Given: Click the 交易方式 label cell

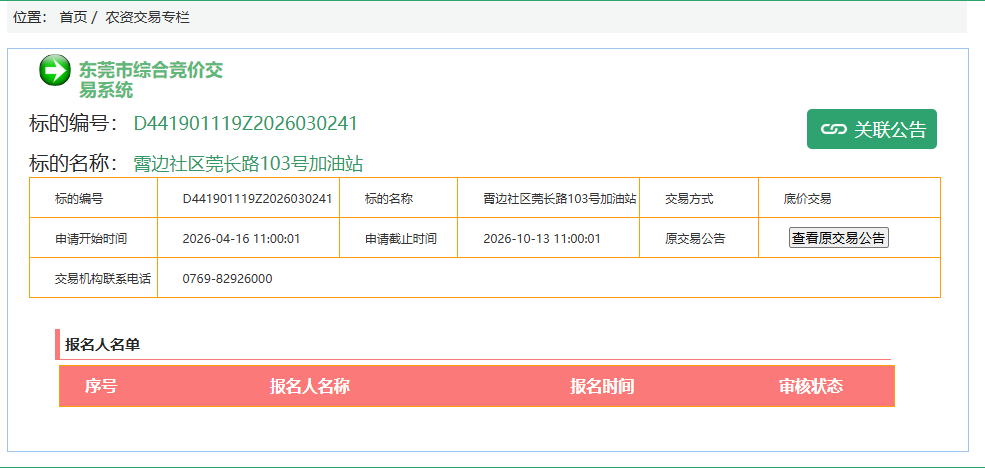Looking at the screenshot, I should click(x=689, y=198).
